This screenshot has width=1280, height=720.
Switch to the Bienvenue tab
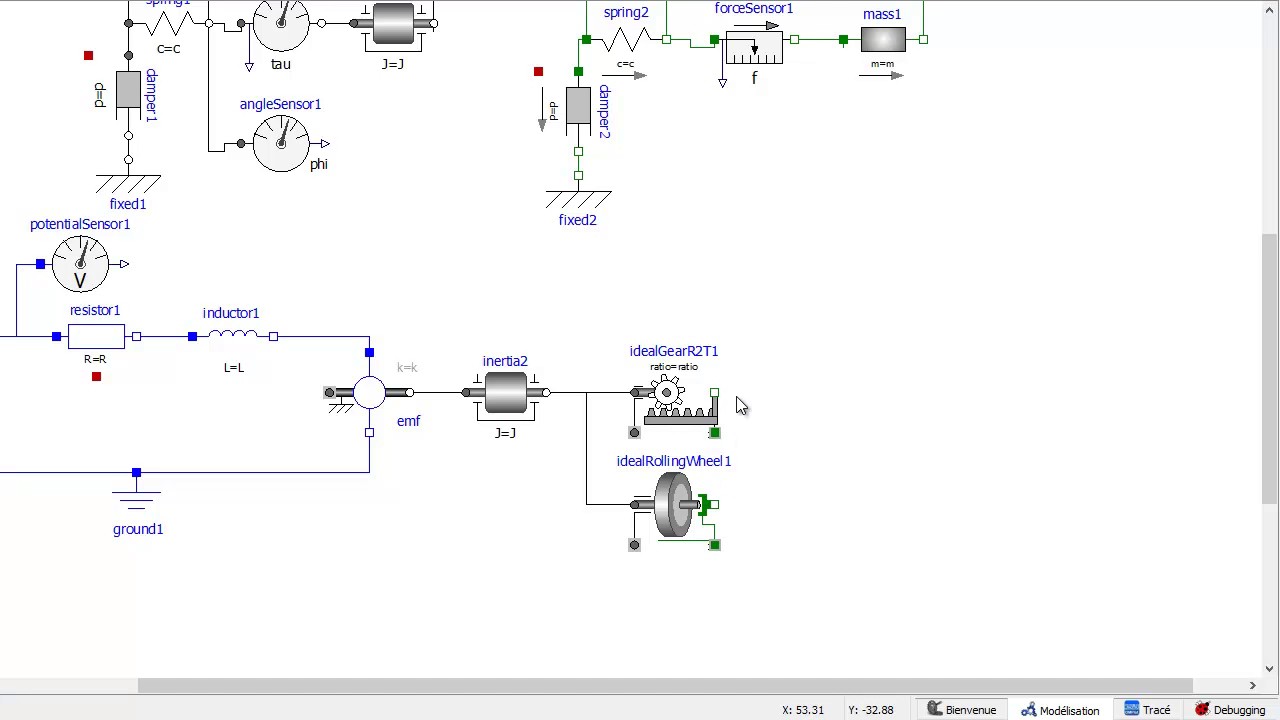click(961, 710)
